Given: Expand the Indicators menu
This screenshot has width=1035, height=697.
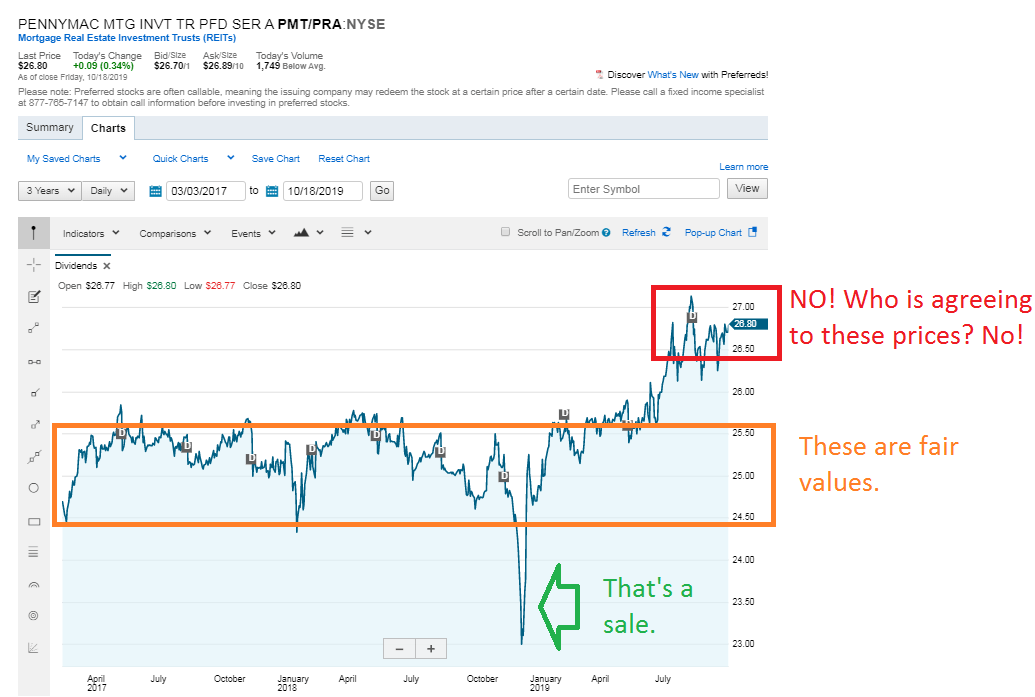Looking at the screenshot, I should (x=91, y=233).
